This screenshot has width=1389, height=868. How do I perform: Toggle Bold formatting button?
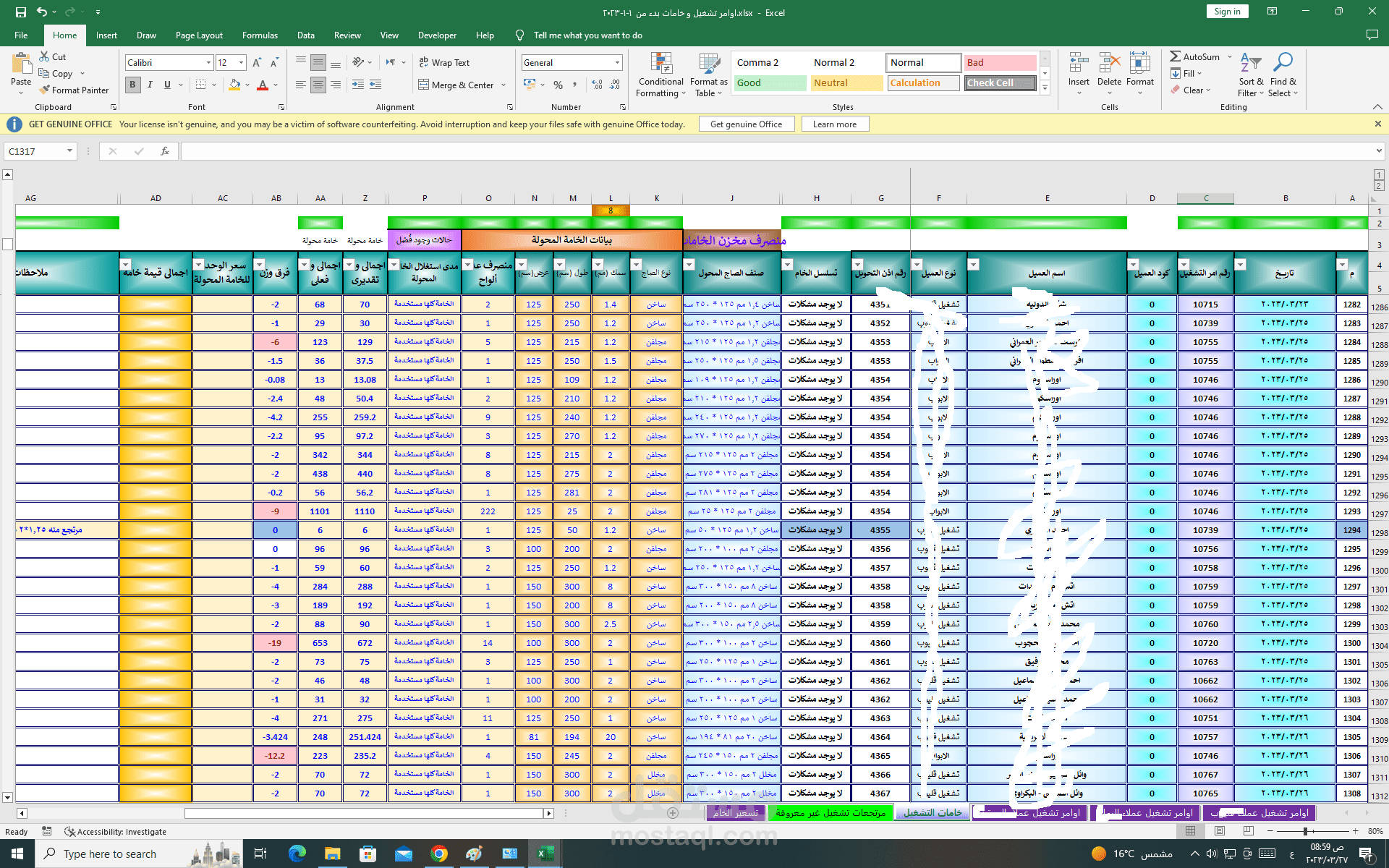click(132, 85)
